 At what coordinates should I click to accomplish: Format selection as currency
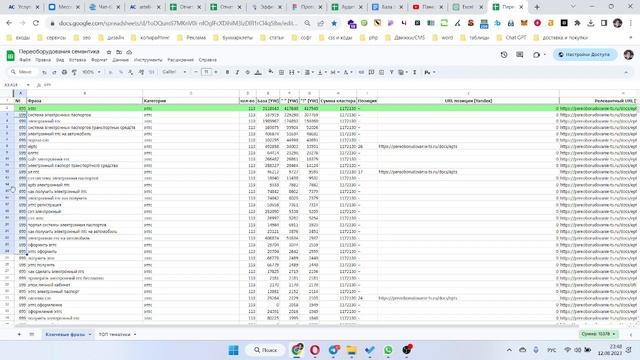(111, 72)
